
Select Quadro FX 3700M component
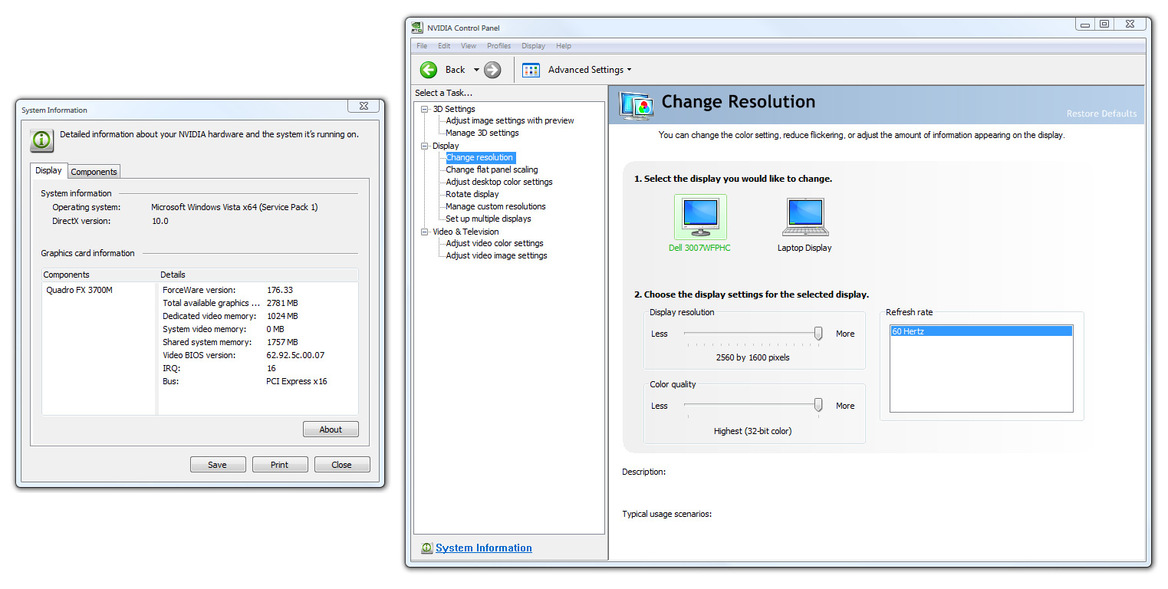coord(80,290)
